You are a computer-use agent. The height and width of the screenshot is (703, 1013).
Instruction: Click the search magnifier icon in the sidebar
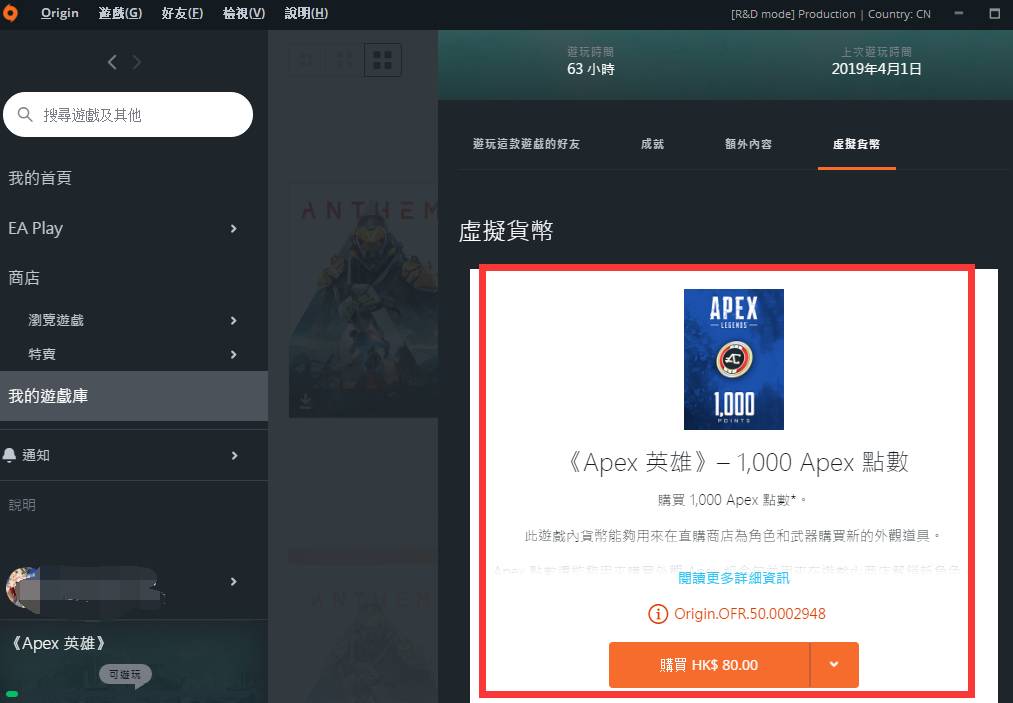(x=25, y=114)
